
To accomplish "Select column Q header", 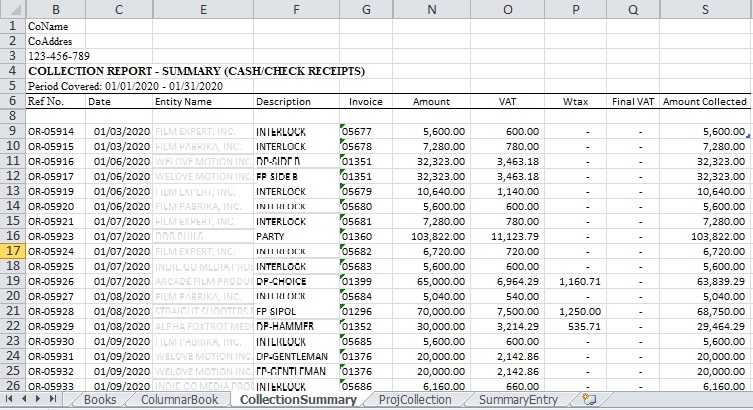I will click(x=633, y=9).
